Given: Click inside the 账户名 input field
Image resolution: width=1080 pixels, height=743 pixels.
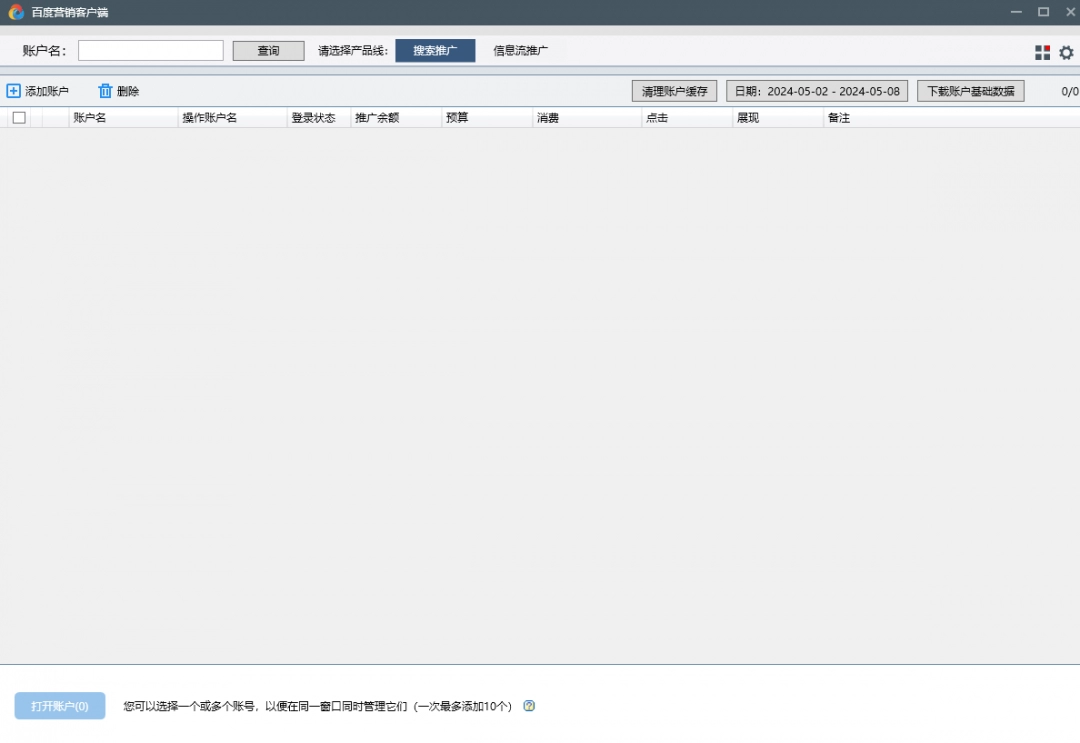Looking at the screenshot, I should click(150, 50).
